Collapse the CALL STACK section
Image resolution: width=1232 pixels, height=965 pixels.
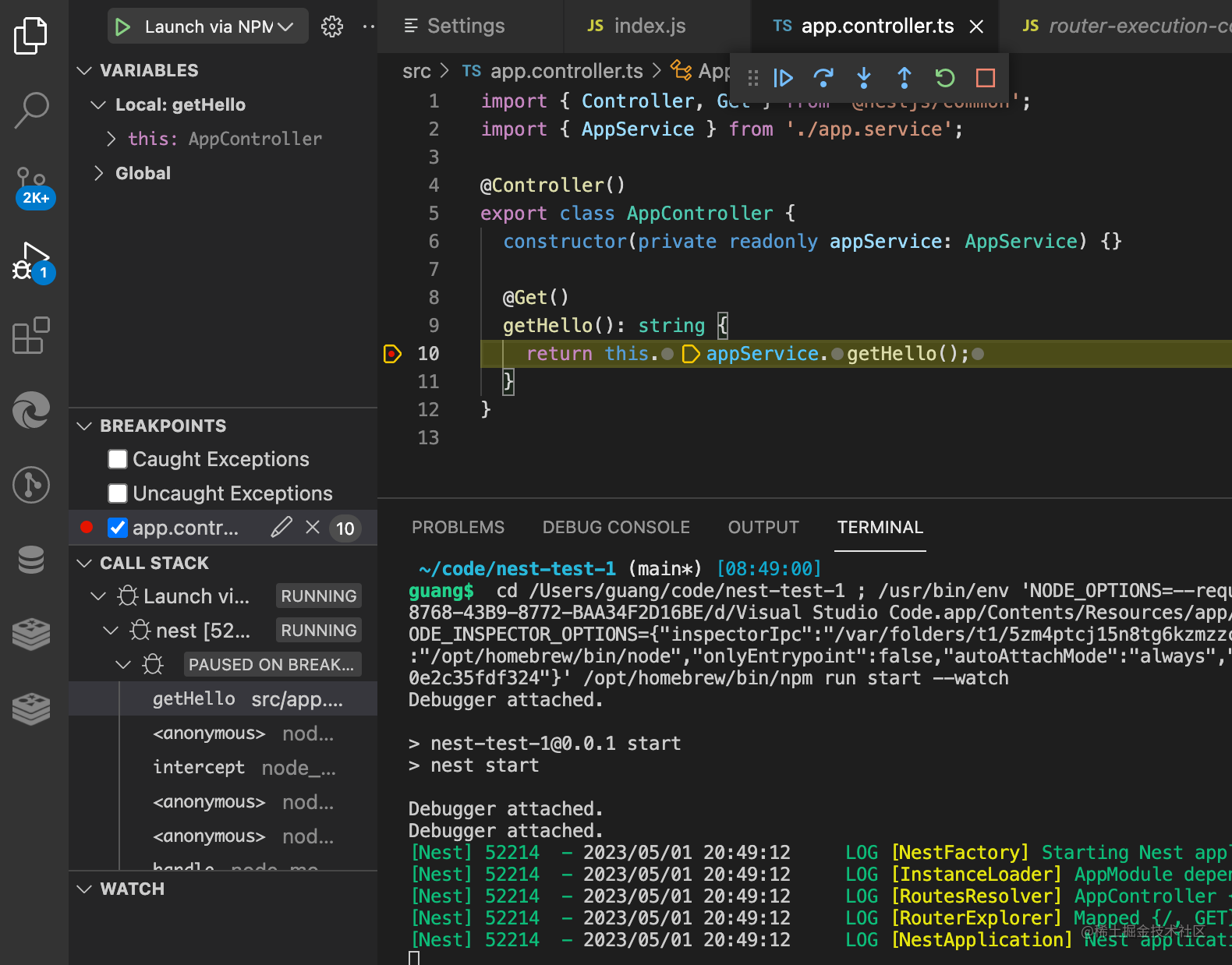click(84, 563)
